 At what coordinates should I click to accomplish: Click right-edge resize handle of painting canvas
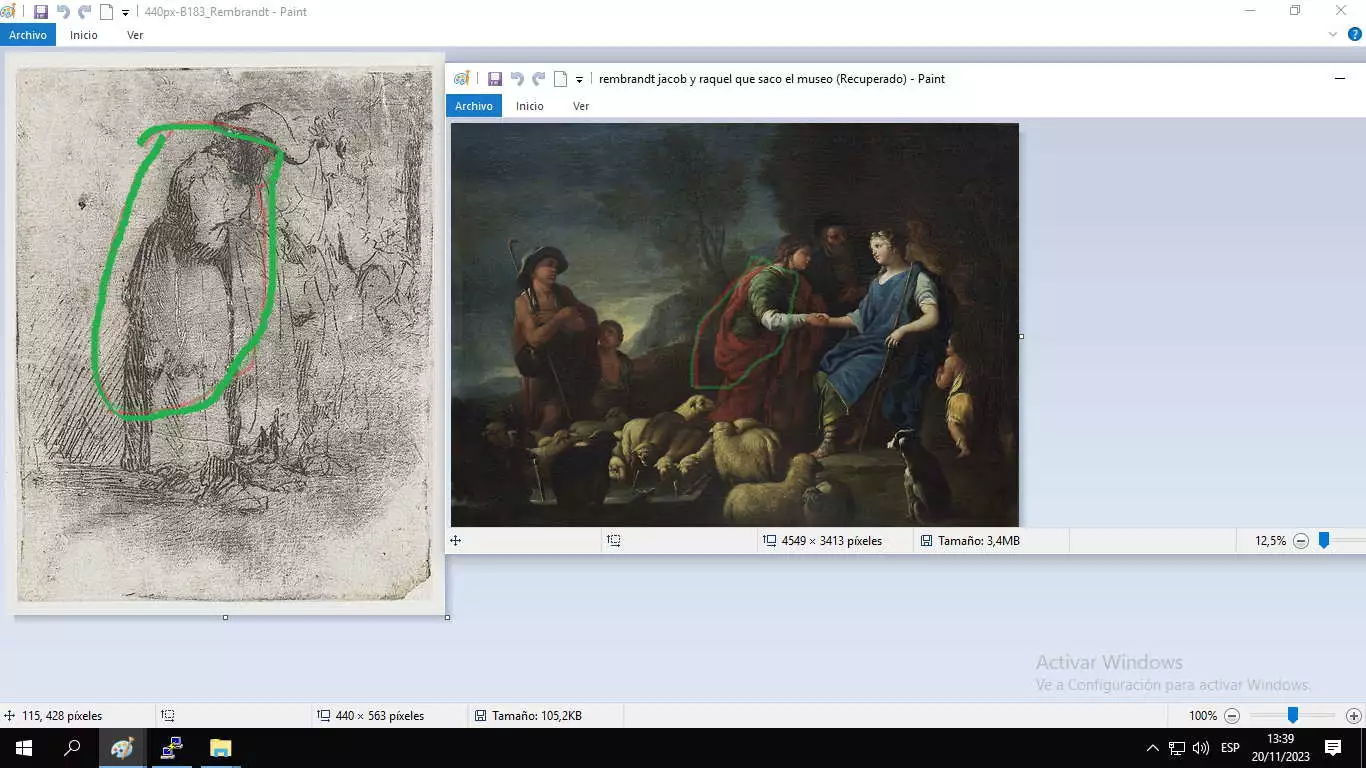[x=1021, y=336]
